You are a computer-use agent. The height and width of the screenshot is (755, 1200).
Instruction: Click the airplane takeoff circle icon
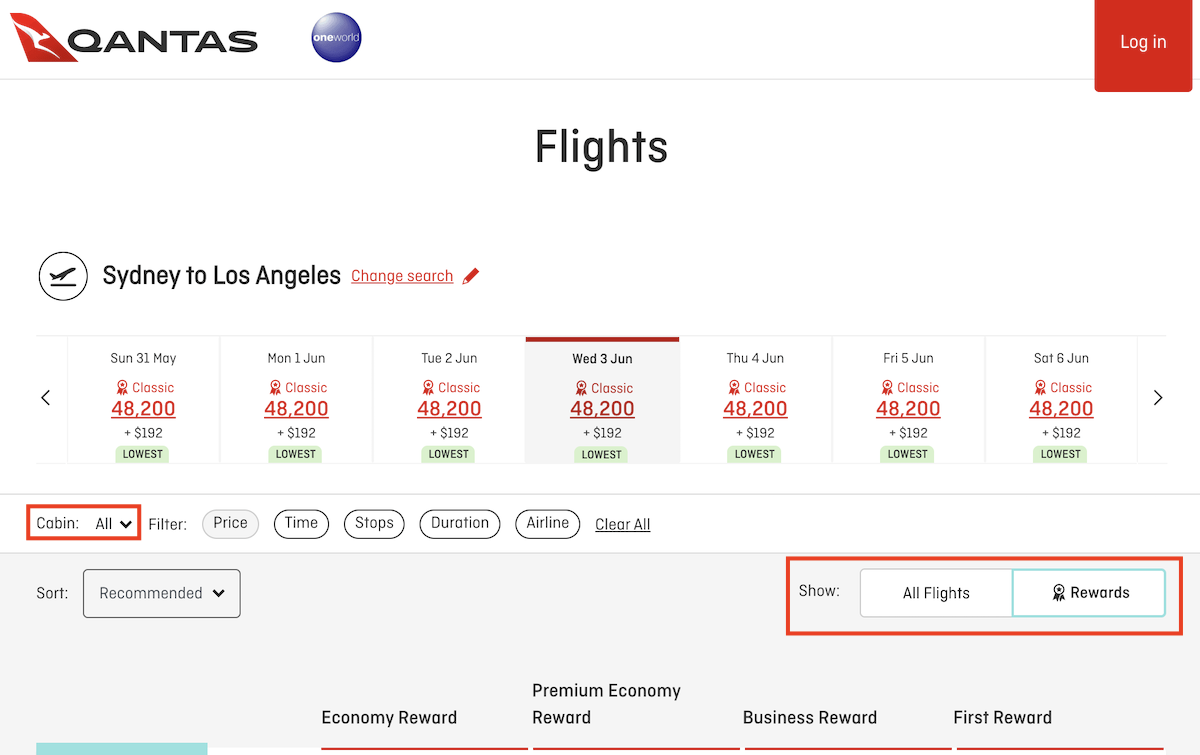(x=63, y=277)
